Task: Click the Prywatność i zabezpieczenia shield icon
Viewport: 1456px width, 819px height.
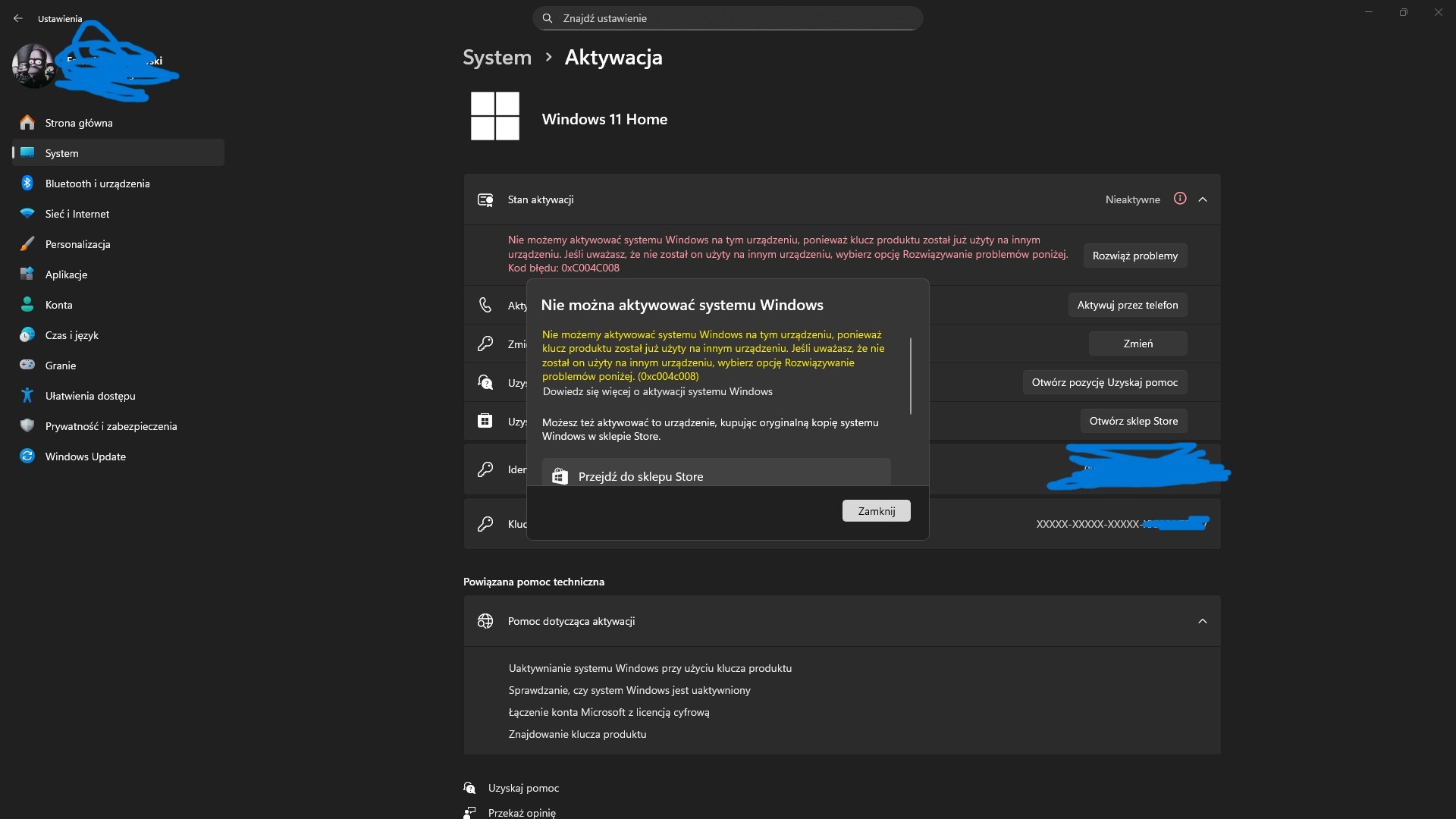Action: click(27, 426)
